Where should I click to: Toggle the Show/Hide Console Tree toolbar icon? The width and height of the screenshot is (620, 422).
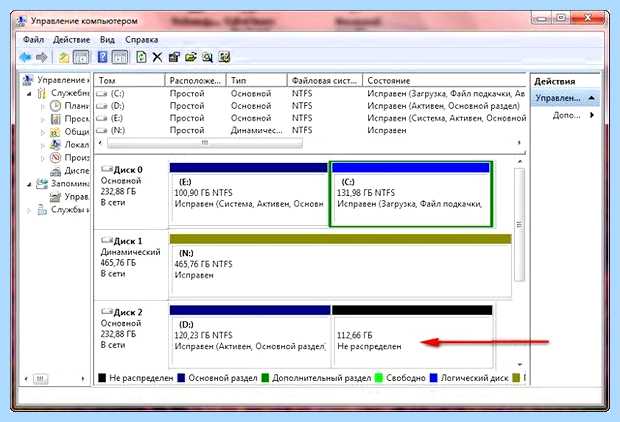tap(81, 58)
